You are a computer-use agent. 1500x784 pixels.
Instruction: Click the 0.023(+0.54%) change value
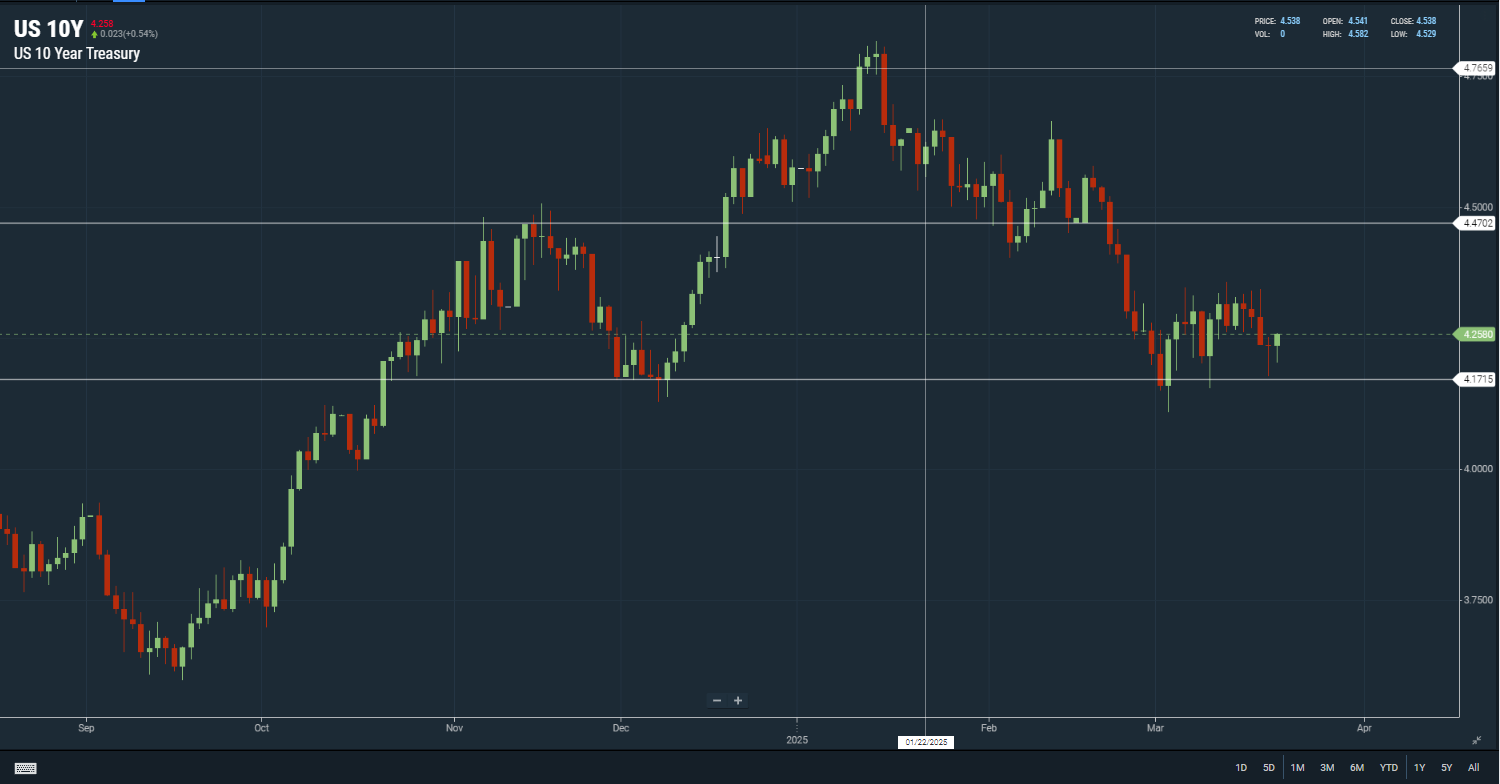[129, 34]
